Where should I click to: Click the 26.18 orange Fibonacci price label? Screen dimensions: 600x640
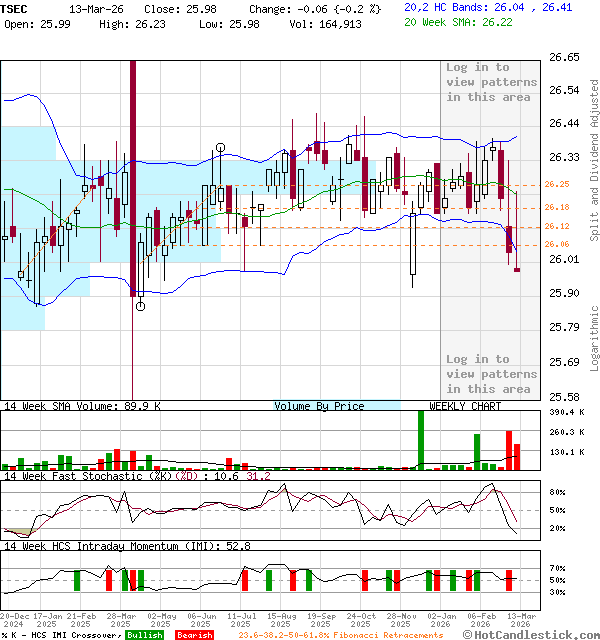tap(556, 207)
